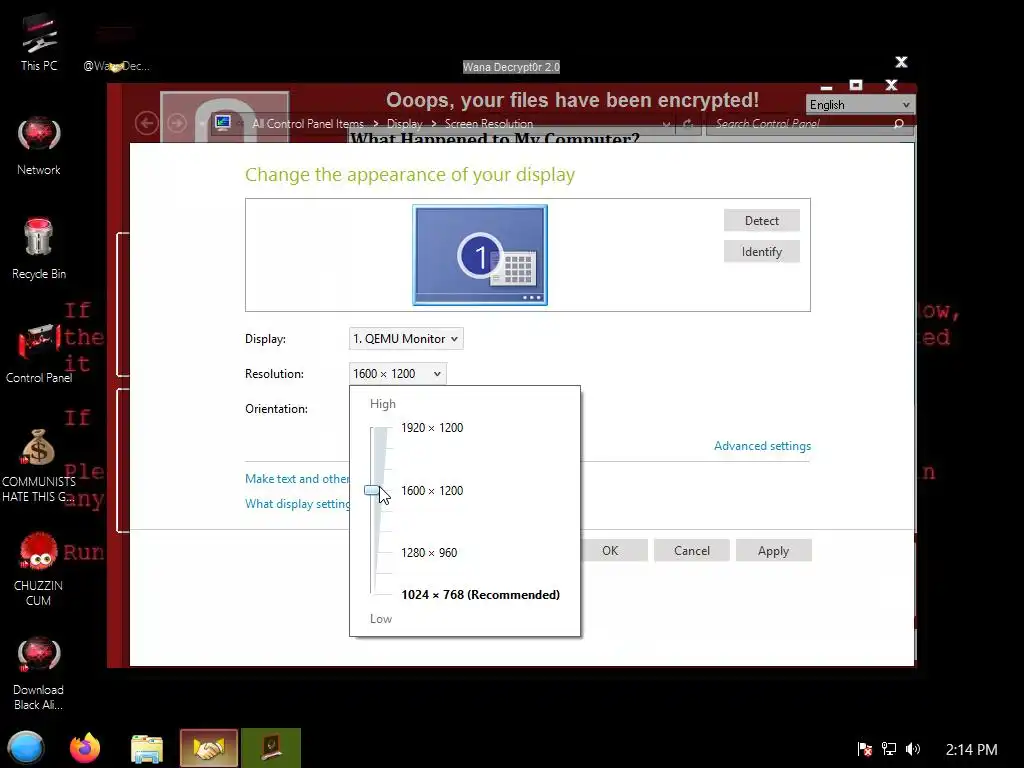Open the Display dropdown QEMU Monitor
1024x768 pixels.
point(406,338)
